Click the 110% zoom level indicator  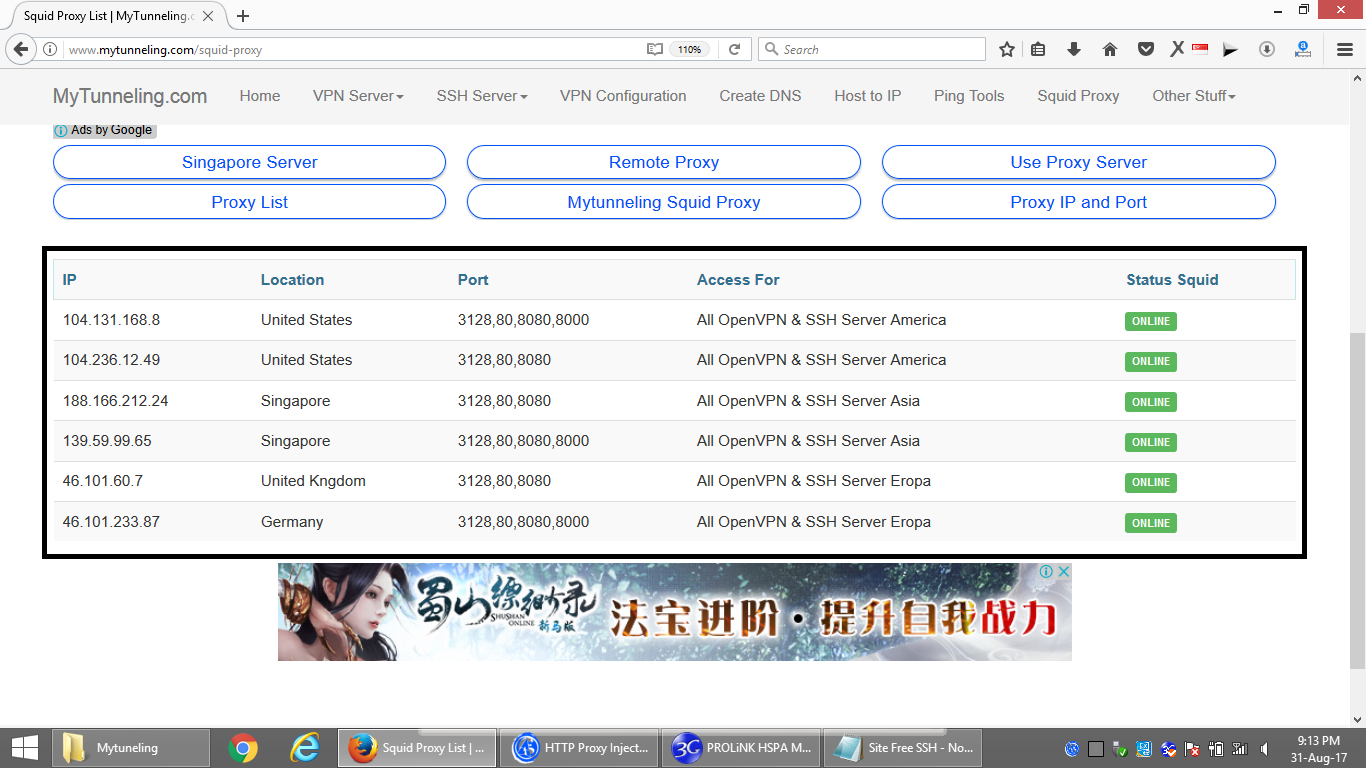pos(689,49)
